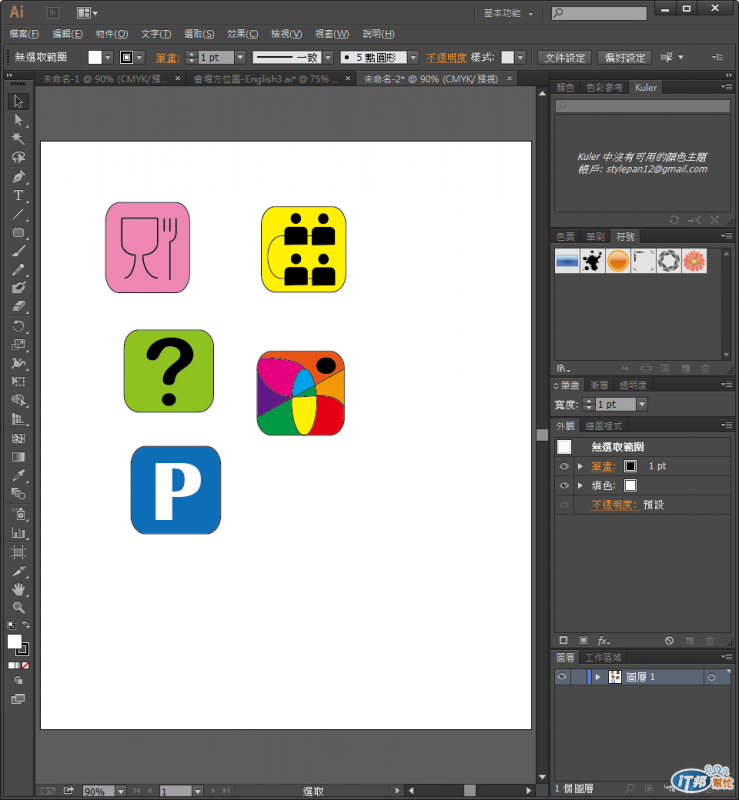The image size is (739, 800).
Task: Open stroke panel 寬度 dropdown
Action: [x=642, y=405]
